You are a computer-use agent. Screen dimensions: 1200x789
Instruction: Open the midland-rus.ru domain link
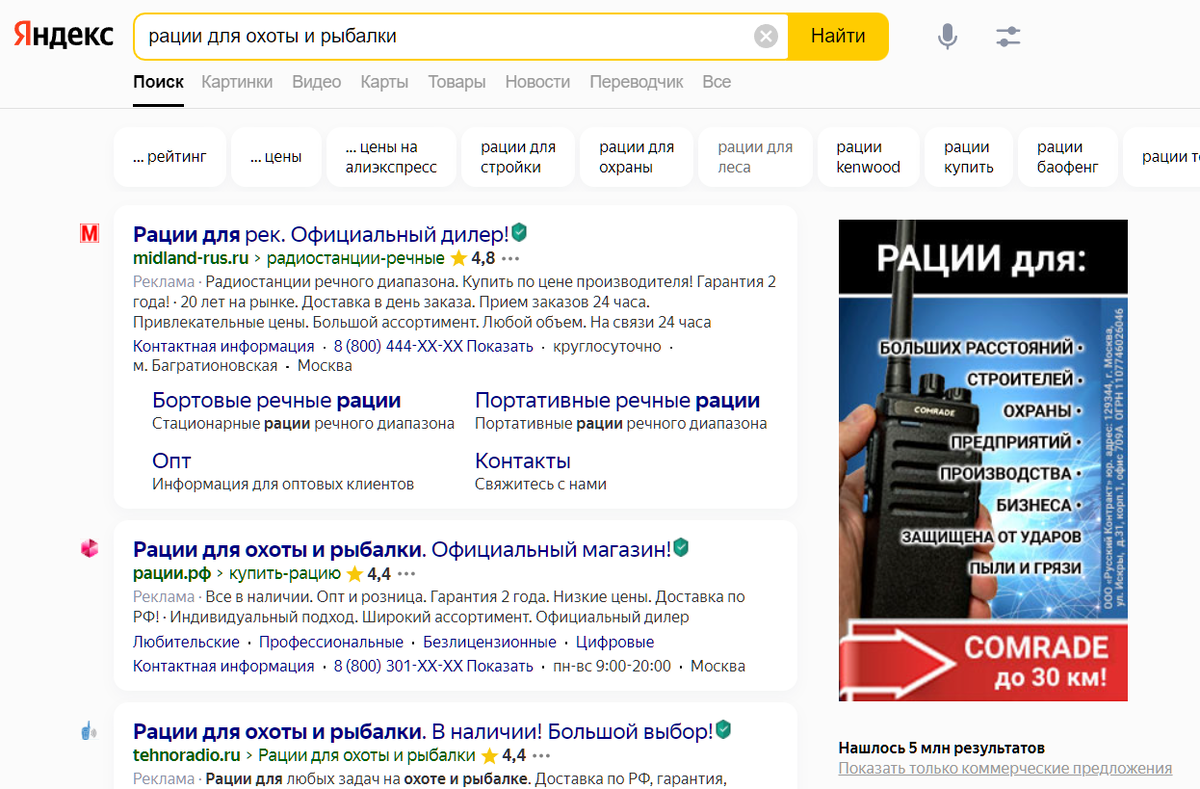(191, 258)
